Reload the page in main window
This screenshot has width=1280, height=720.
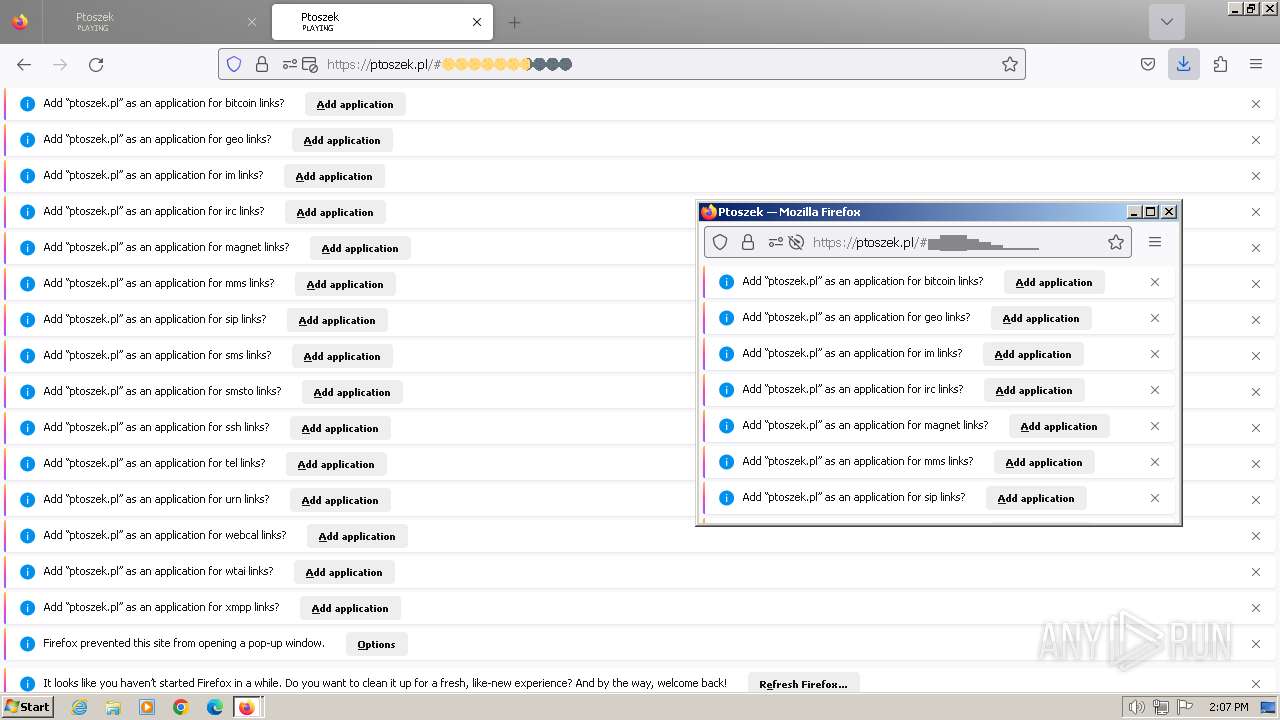pos(96,64)
